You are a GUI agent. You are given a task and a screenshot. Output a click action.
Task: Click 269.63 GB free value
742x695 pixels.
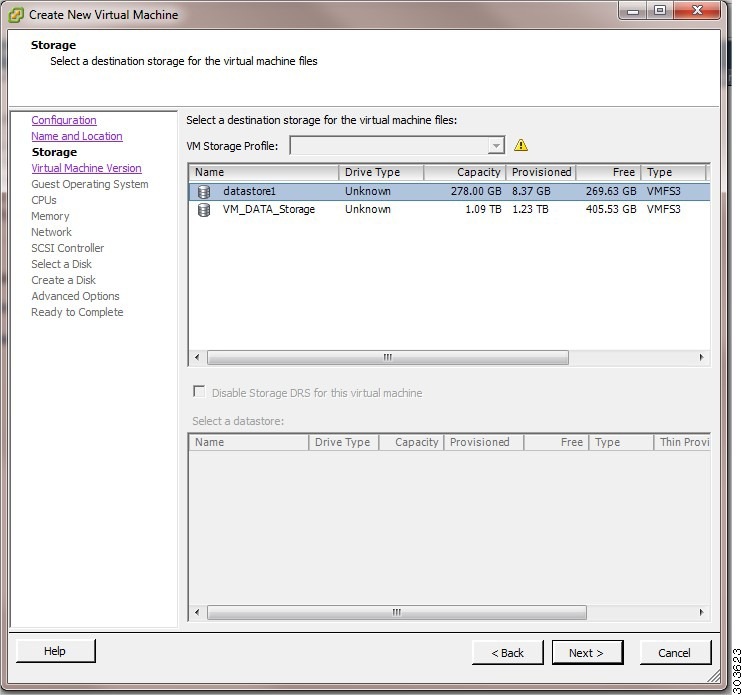[611, 191]
